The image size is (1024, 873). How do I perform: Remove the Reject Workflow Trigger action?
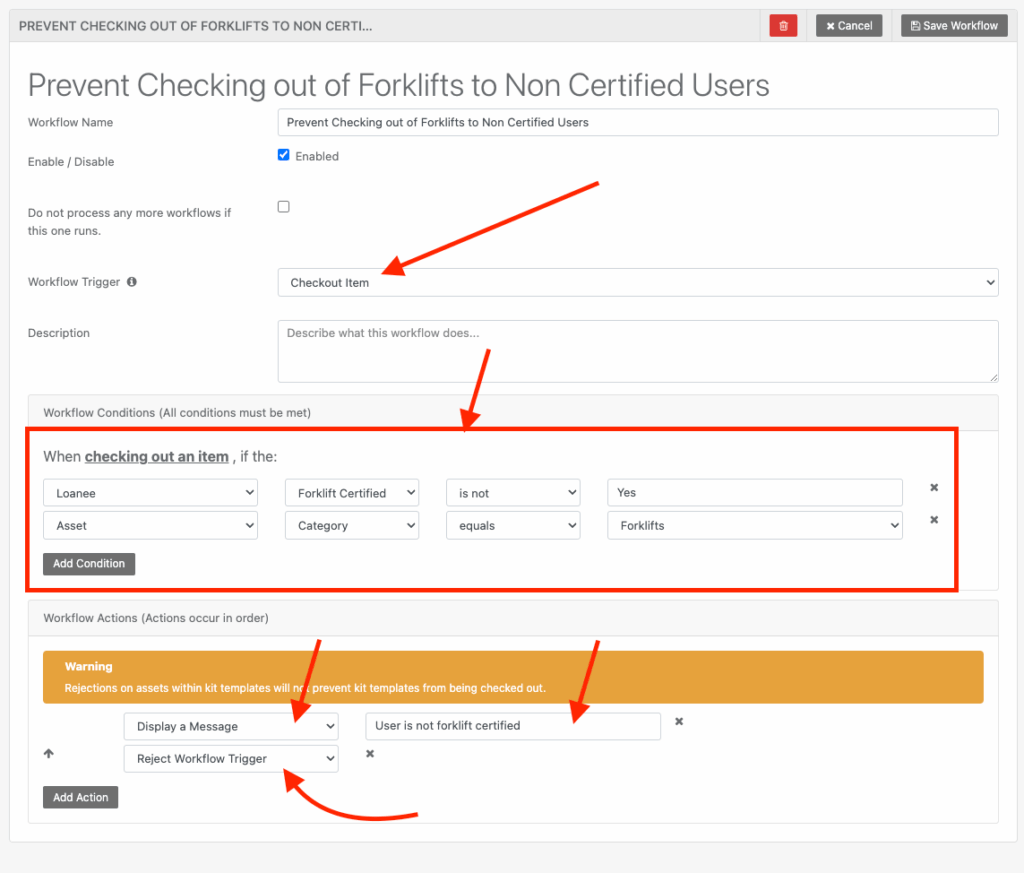click(x=370, y=753)
